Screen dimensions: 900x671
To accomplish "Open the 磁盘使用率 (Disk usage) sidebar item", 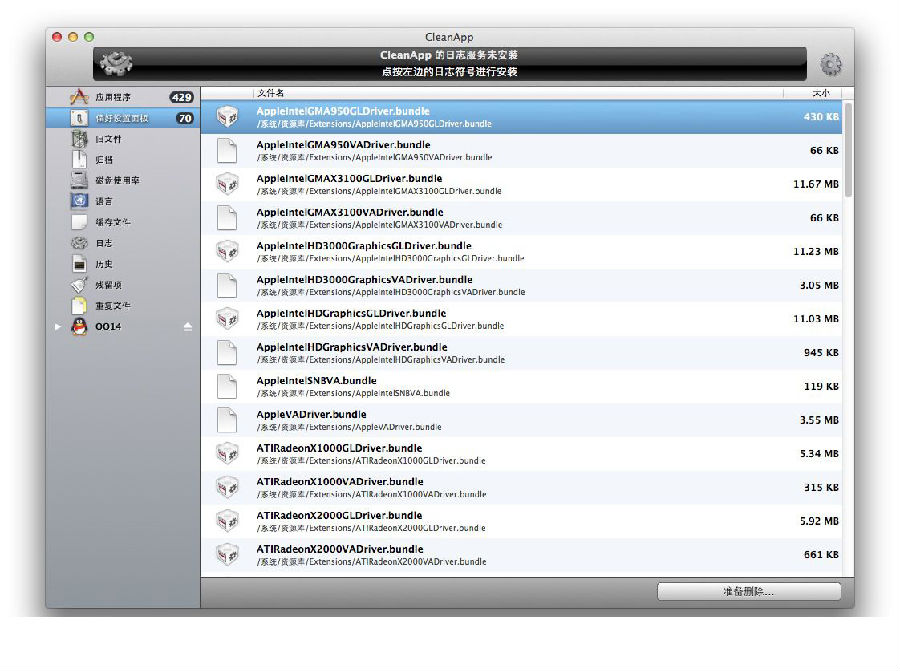I will (x=117, y=180).
